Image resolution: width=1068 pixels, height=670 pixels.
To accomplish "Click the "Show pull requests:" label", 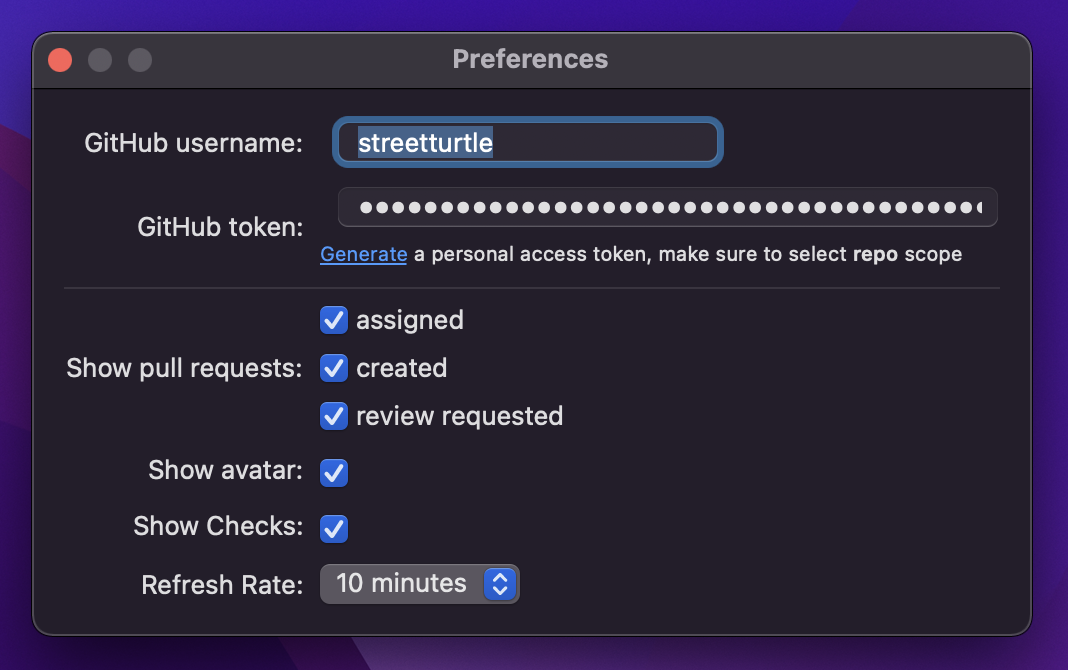I will click(x=184, y=368).
